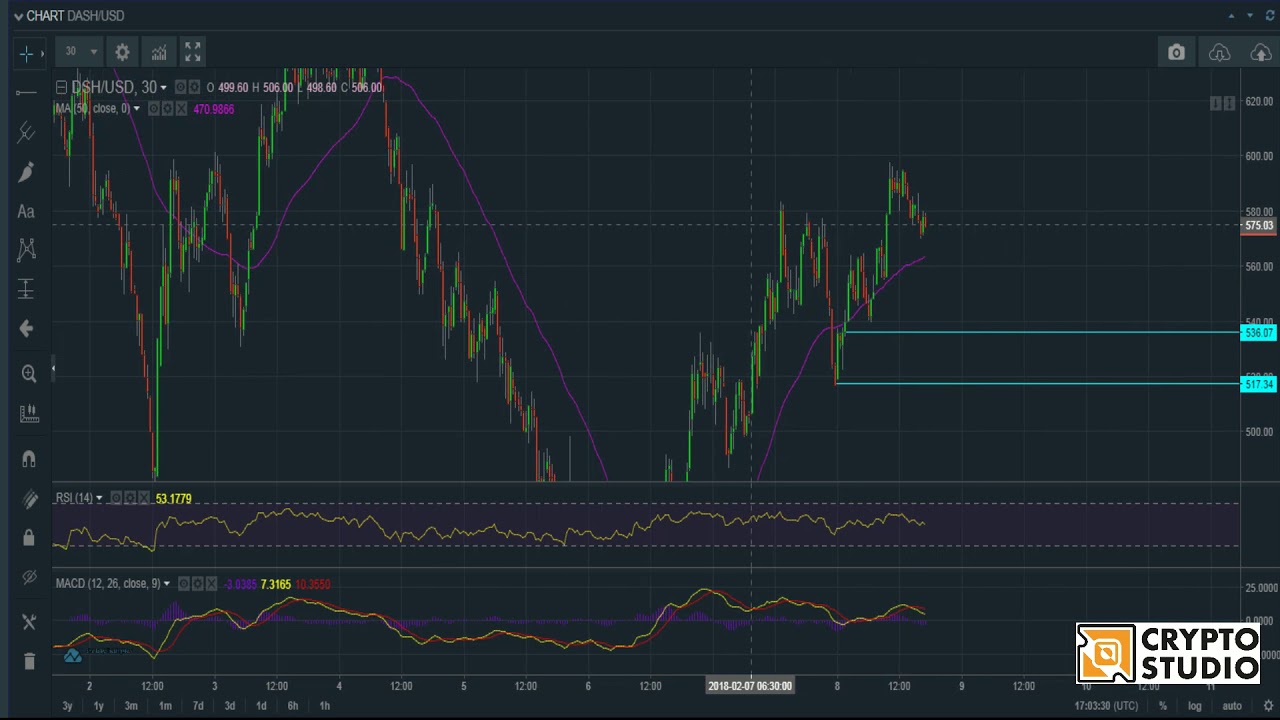
Task: Open the indicators menu
Action: [159, 52]
